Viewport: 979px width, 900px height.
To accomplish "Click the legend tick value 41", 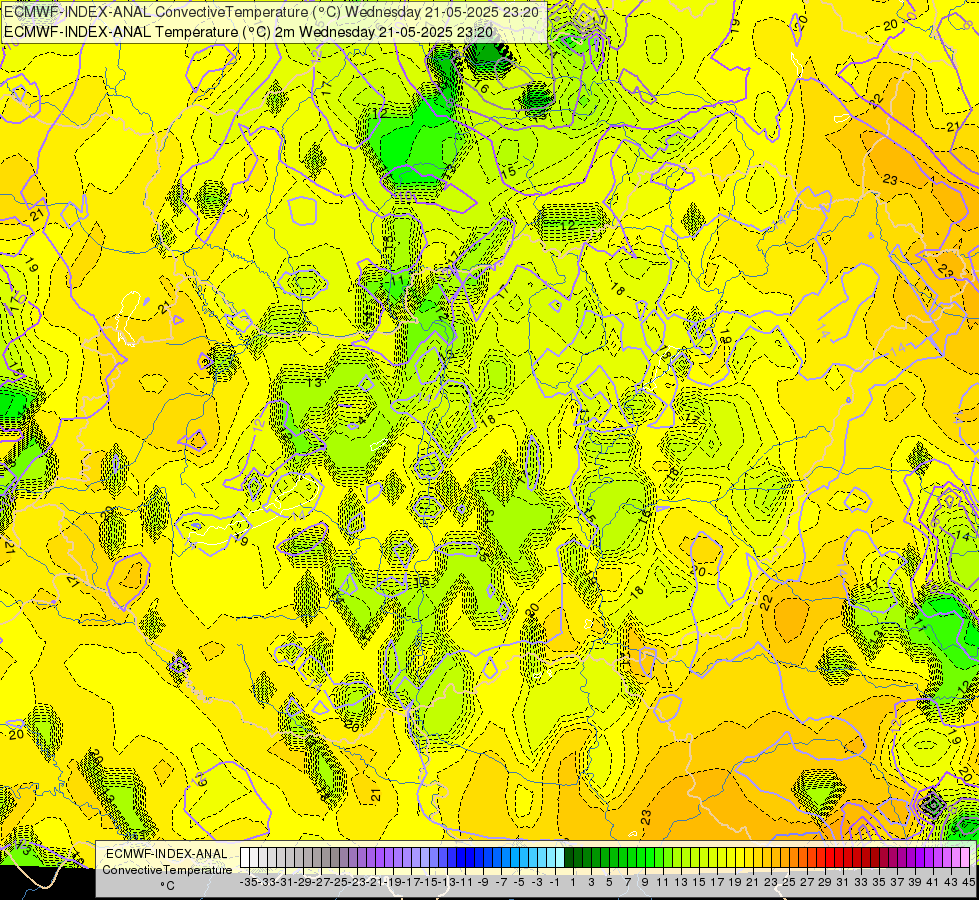I will coord(933,883).
